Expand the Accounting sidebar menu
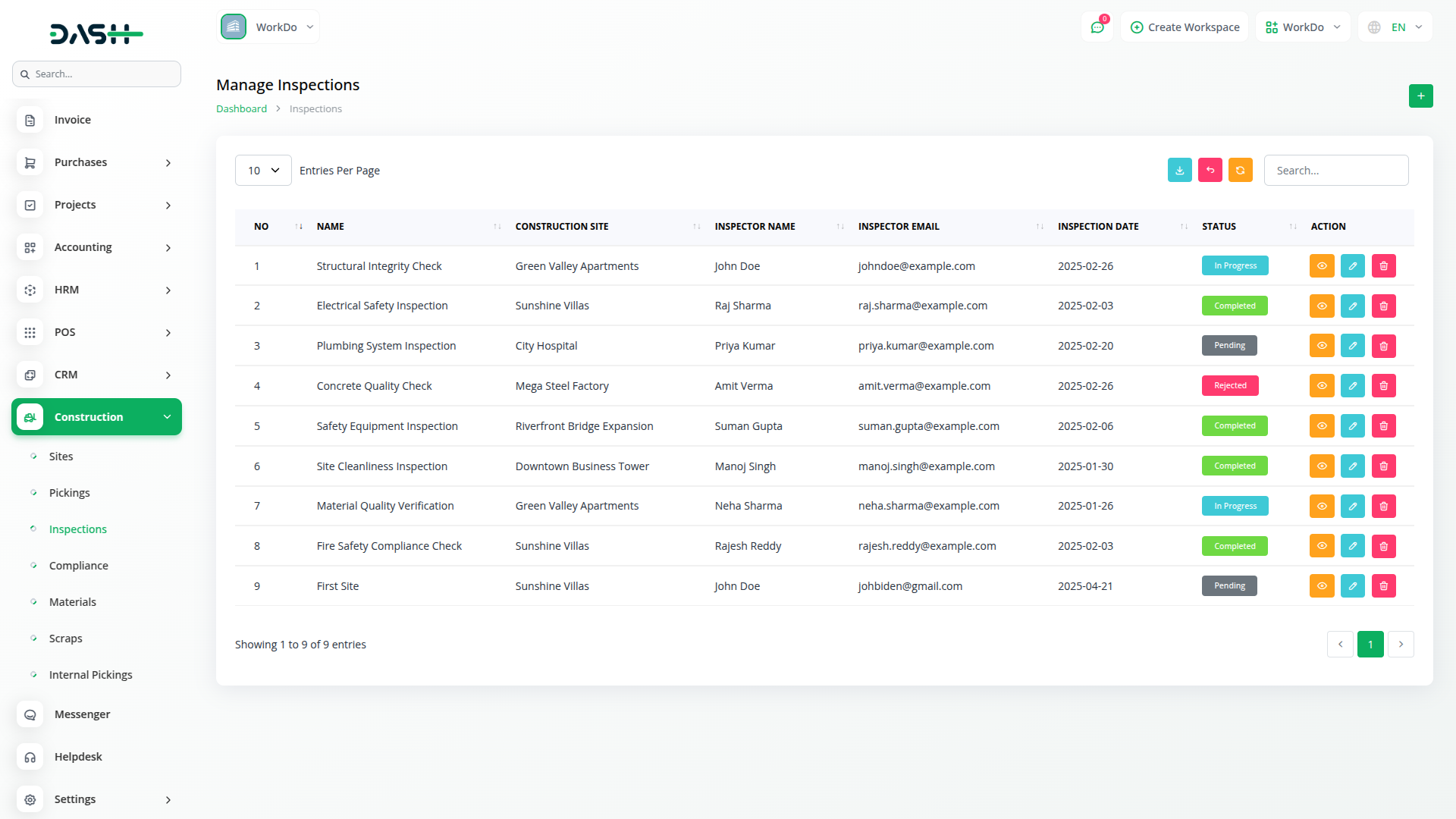This screenshot has height=819, width=1456. (96, 247)
